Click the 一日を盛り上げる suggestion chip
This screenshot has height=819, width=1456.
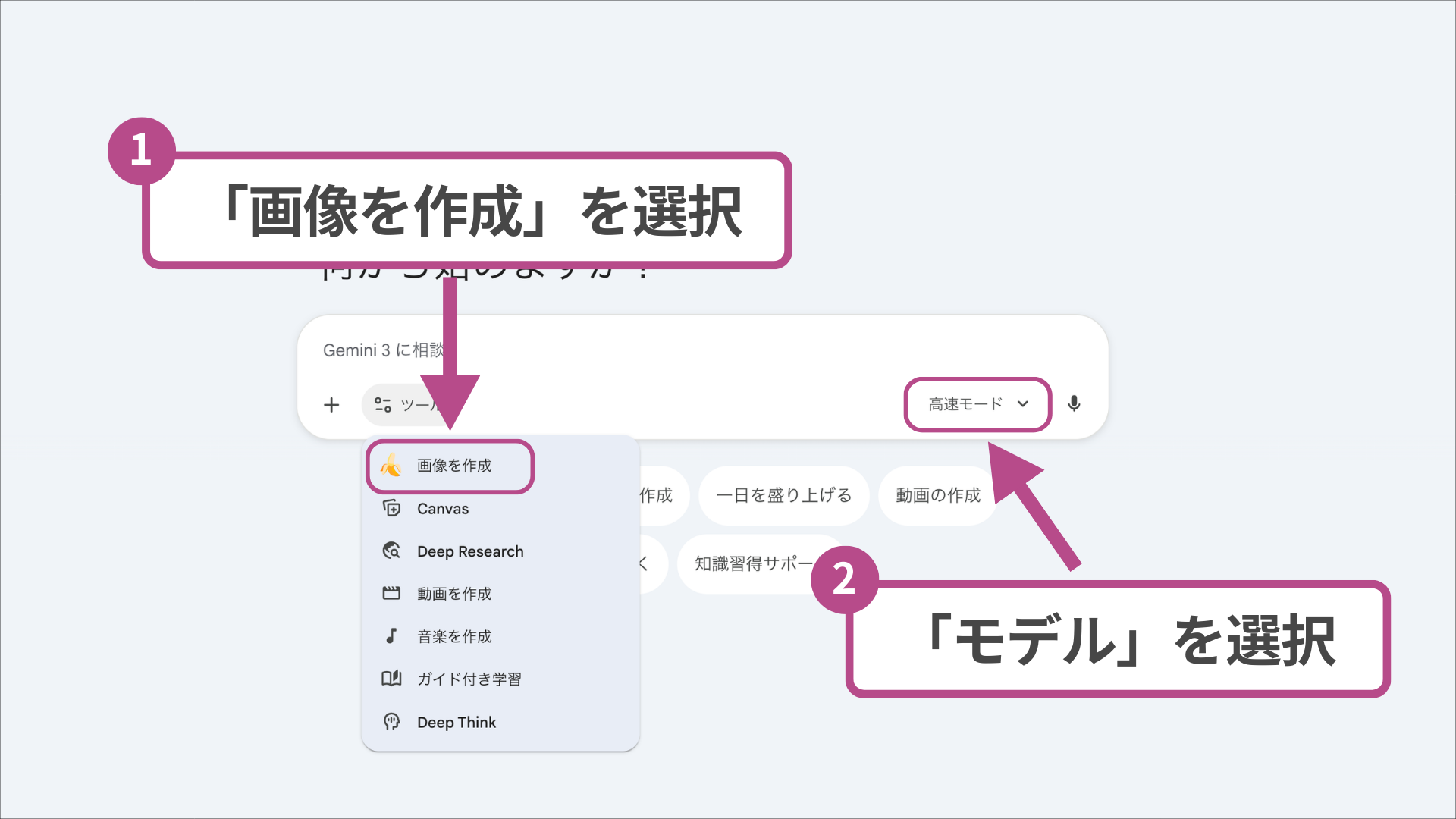pyautogui.click(x=783, y=495)
